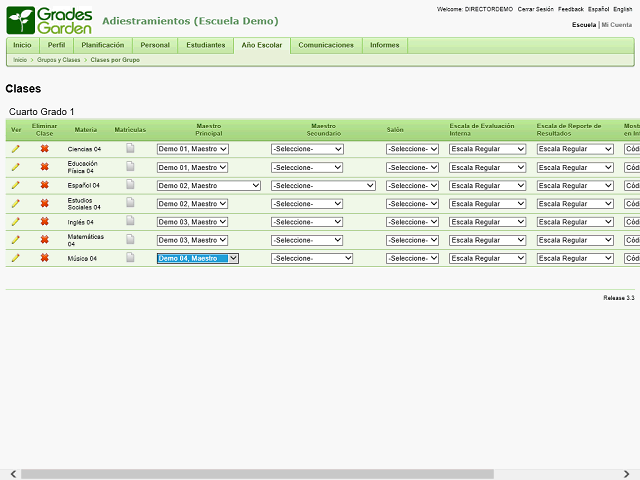Click Grupos y Clases breadcrumb link
This screenshot has height=480, width=640.
click(61, 60)
